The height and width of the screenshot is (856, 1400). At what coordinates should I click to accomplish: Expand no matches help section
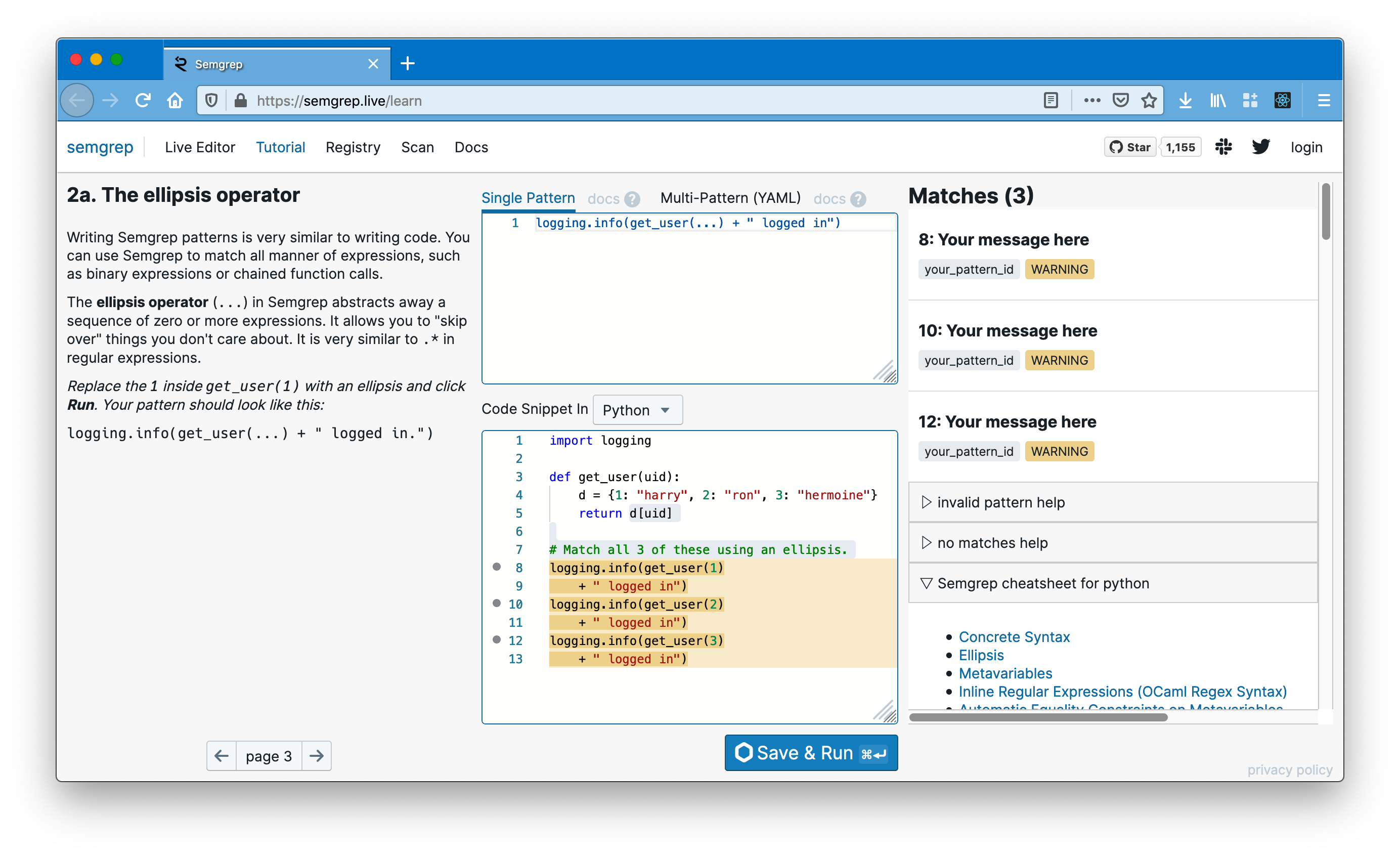(1113, 542)
